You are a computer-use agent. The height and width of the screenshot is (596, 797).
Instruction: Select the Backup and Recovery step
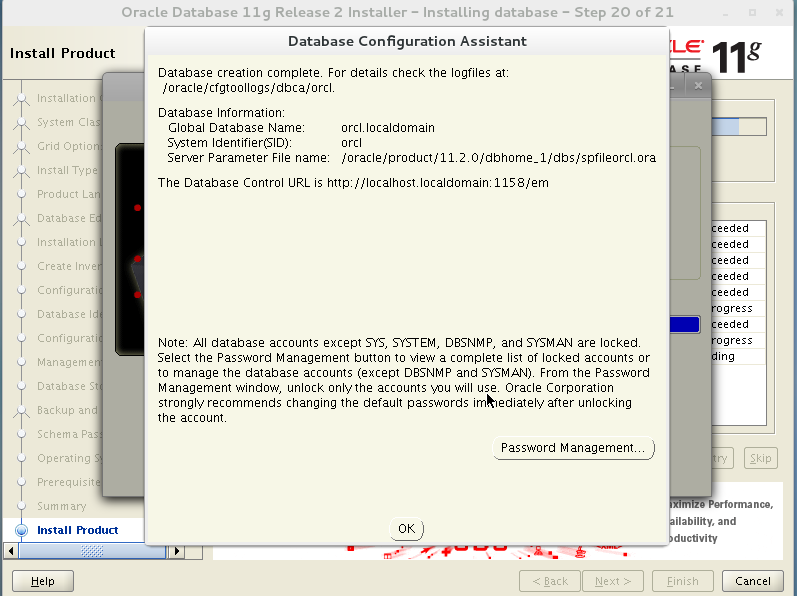pyautogui.click(x=67, y=410)
